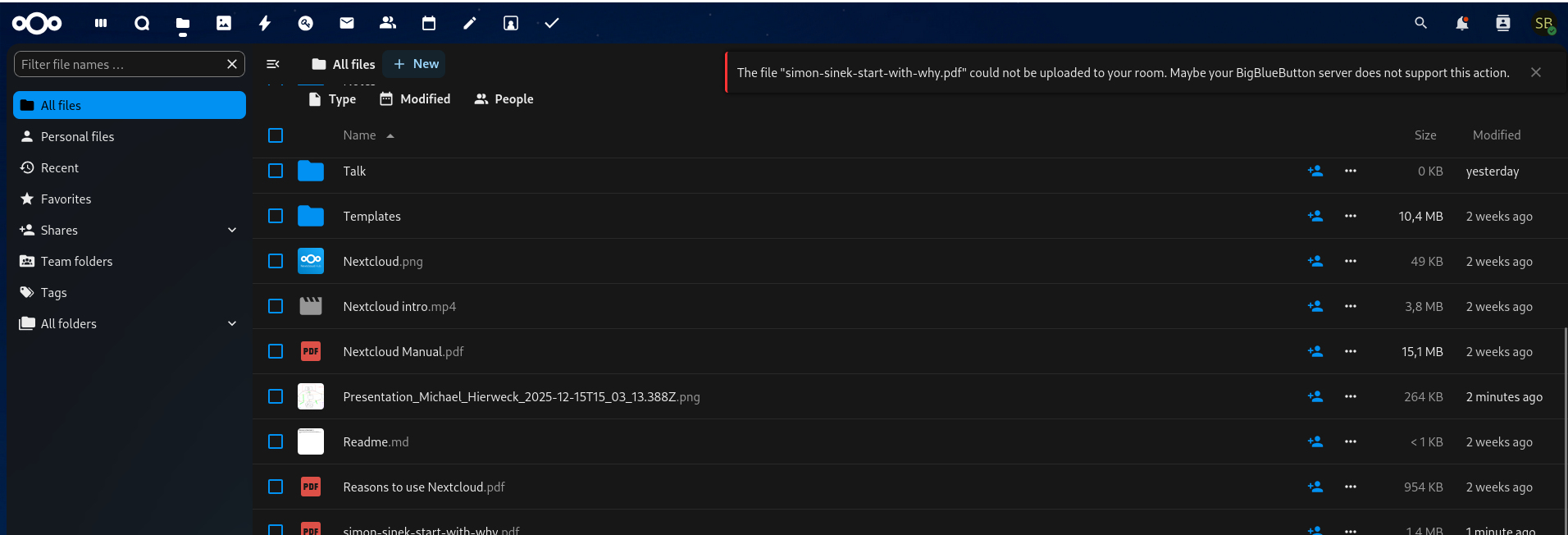The width and height of the screenshot is (1568, 535).
Task: Open the Activity lightning bolt icon
Action: (265, 23)
